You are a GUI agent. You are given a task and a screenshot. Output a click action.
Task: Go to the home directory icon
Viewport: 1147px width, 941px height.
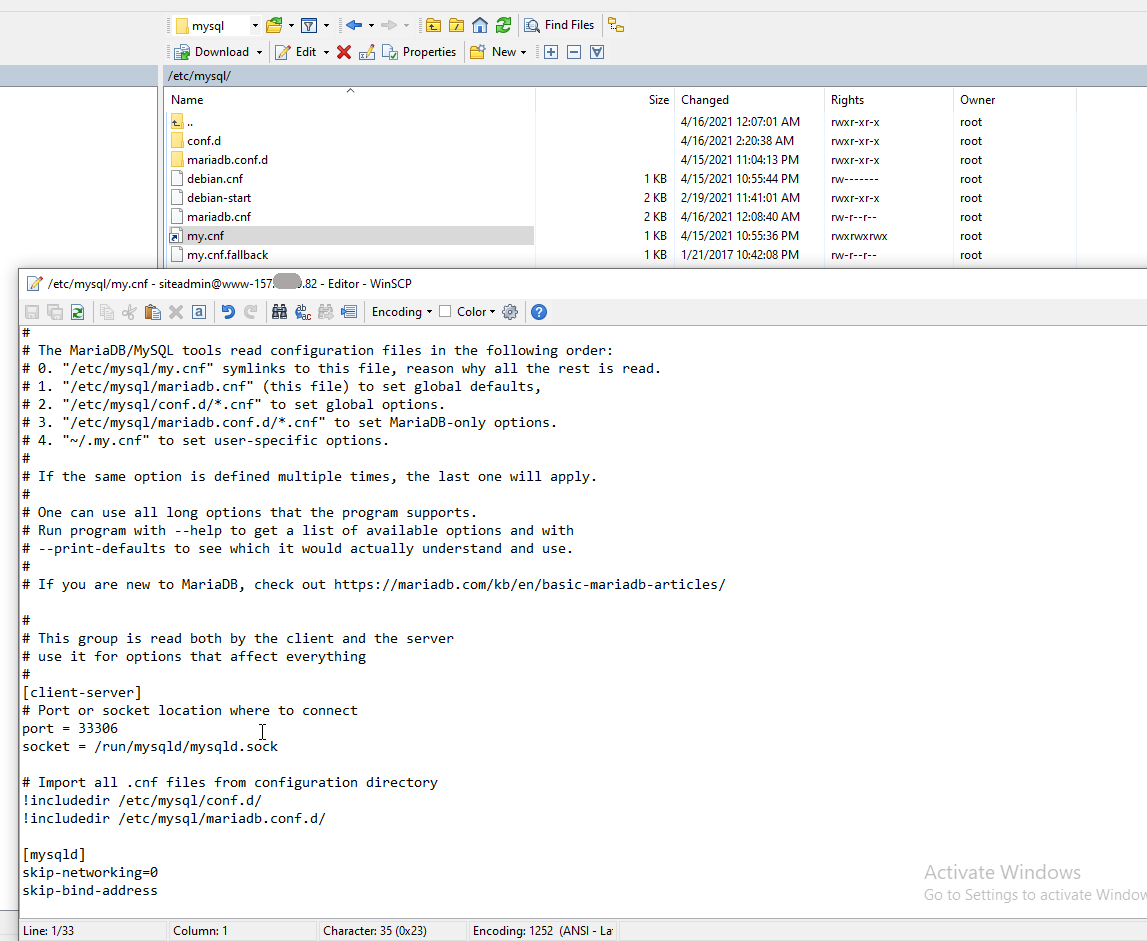tap(480, 26)
